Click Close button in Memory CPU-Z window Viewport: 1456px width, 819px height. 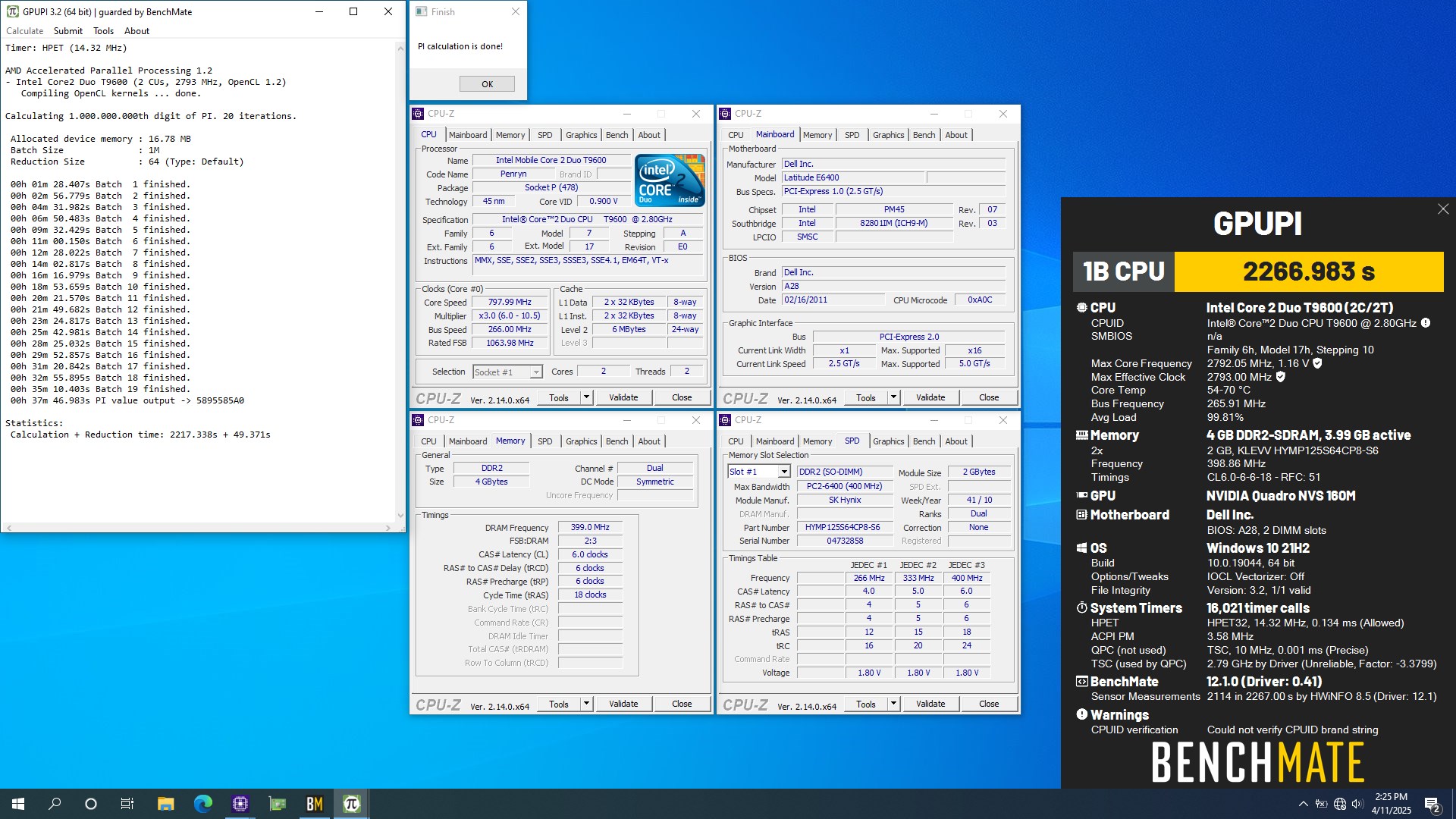(681, 704)
